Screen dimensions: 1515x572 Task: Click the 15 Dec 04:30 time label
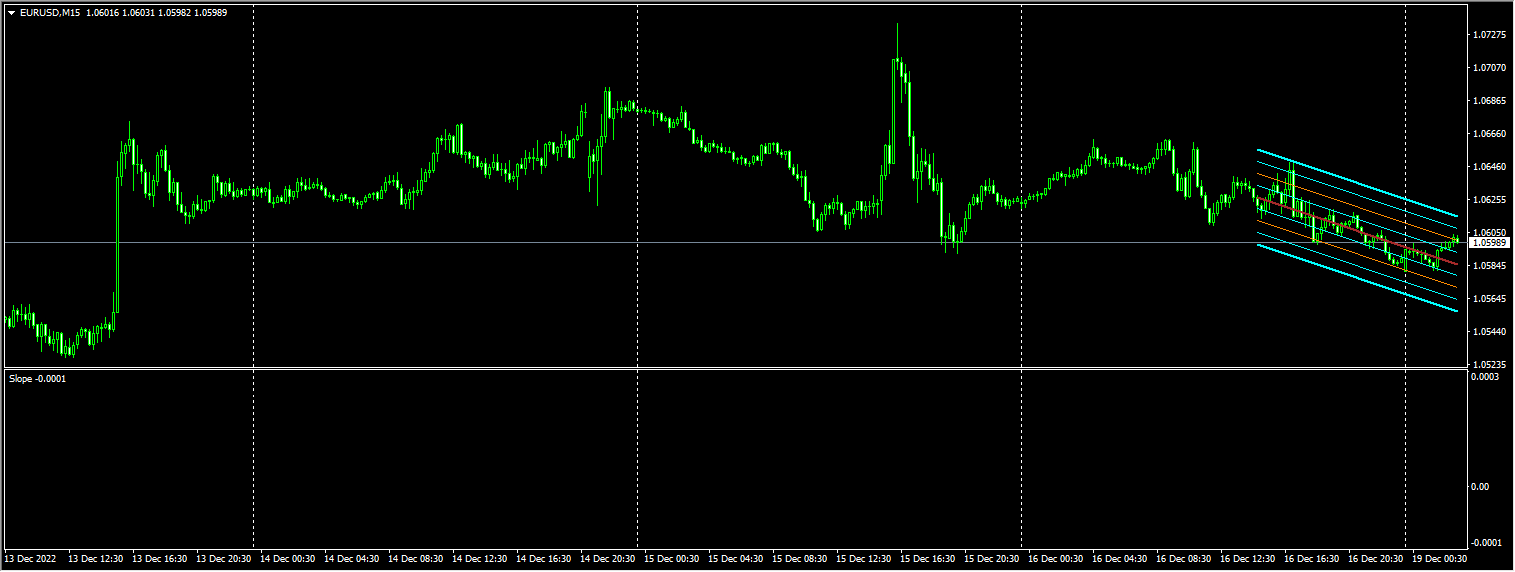click(x=736, y=559)
